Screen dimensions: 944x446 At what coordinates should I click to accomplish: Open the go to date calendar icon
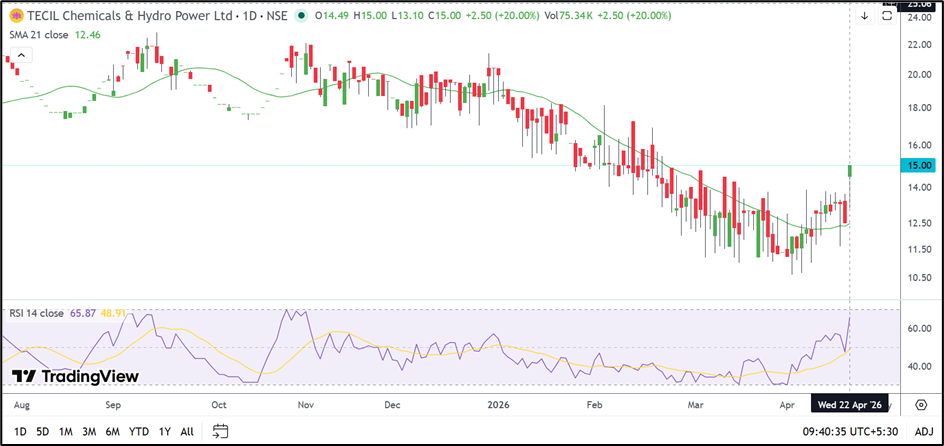click(x=221, y=432)
